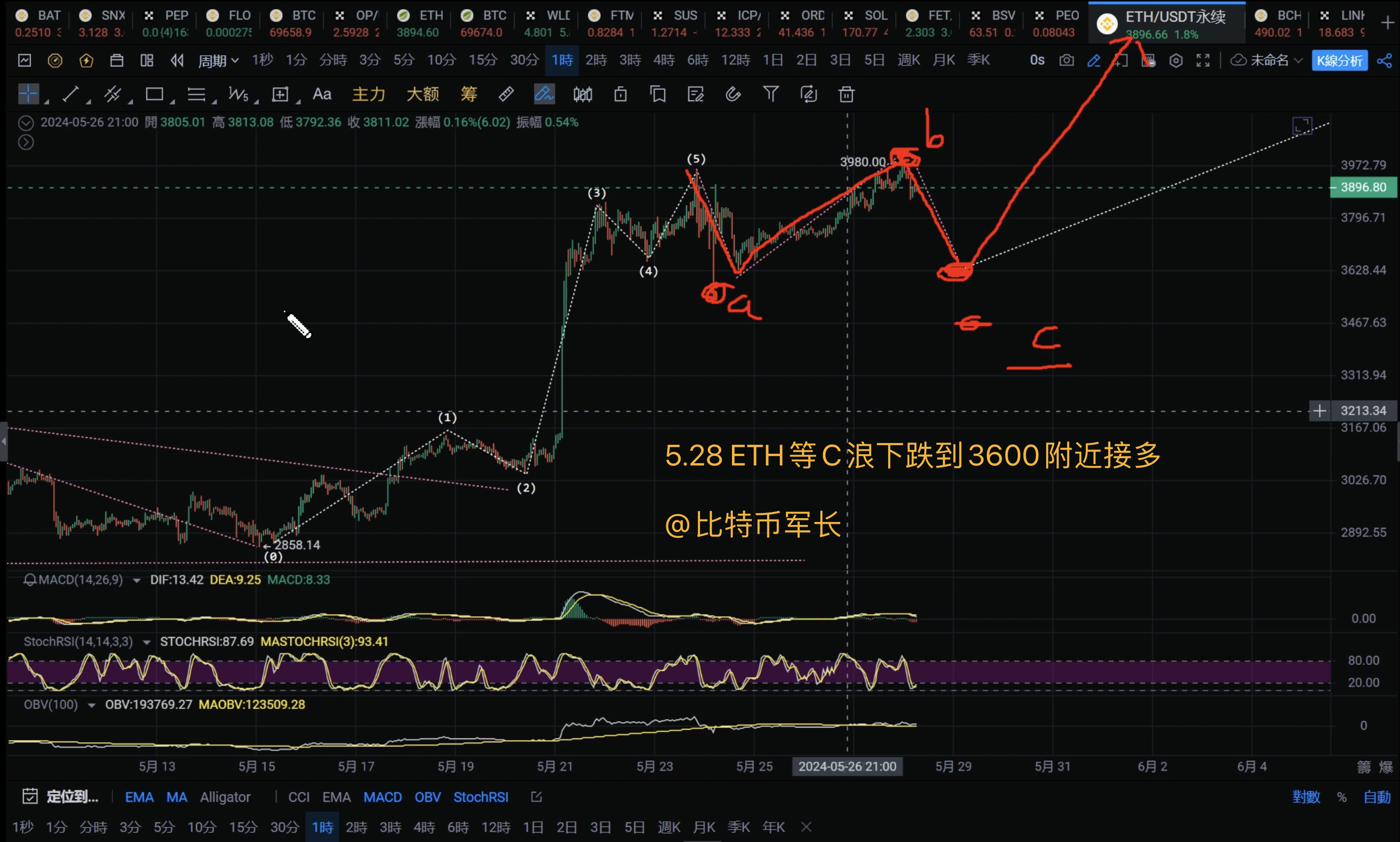Open the hexagon chart settings icon

(1176, 60)
